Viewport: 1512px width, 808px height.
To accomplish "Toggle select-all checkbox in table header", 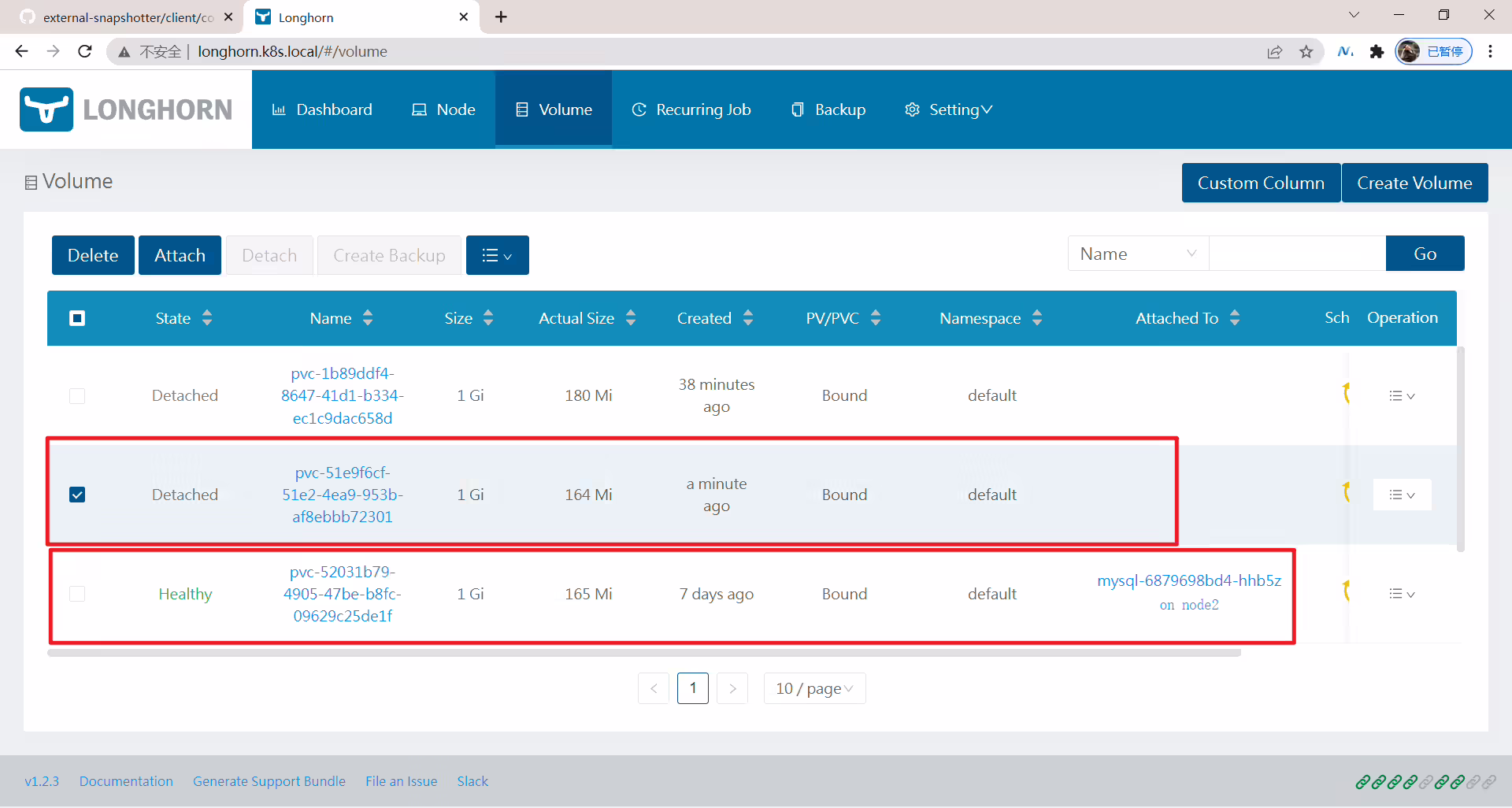I will click(x=77, y=318).
